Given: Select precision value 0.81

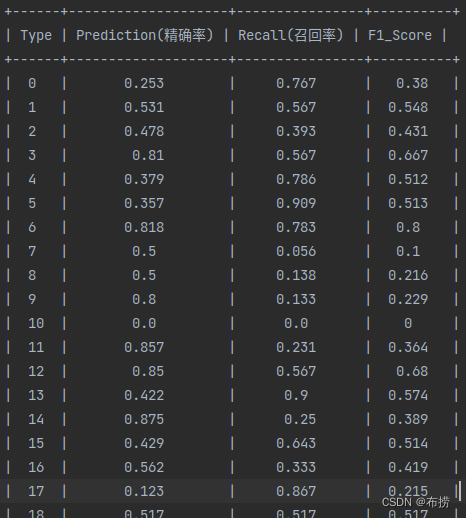Looking at the screenshot, I should (x=148, y=155).
